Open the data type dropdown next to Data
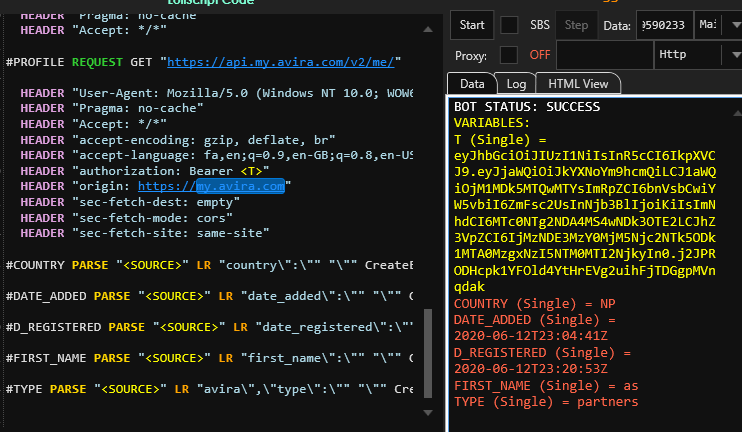The image size is (742, 432). point(718,25)
